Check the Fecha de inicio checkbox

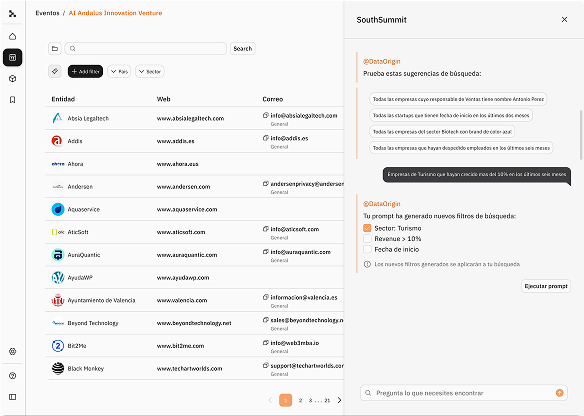pyautogui.click(x=367, y=249)
